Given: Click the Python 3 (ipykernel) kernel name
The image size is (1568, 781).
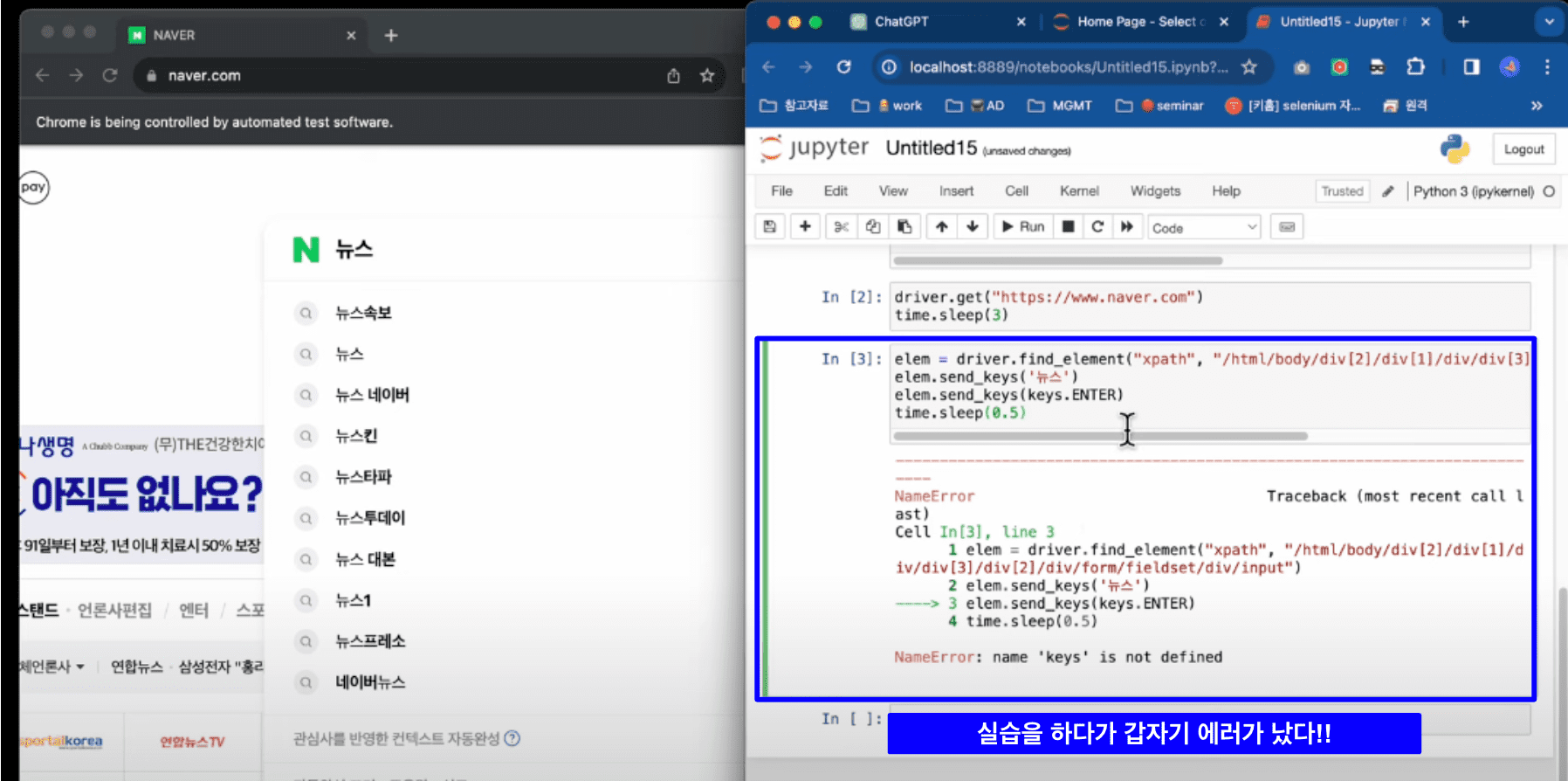Looking at the screenshot, I should [1473, 191].
